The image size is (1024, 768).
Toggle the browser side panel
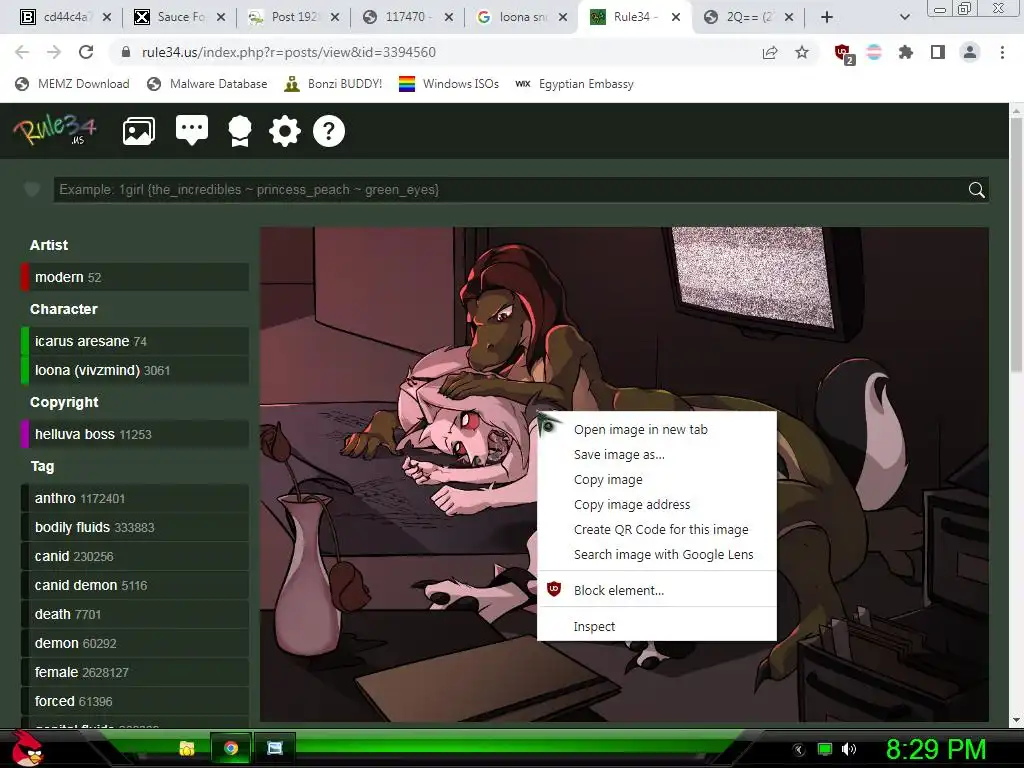click(x=938, y=52)
